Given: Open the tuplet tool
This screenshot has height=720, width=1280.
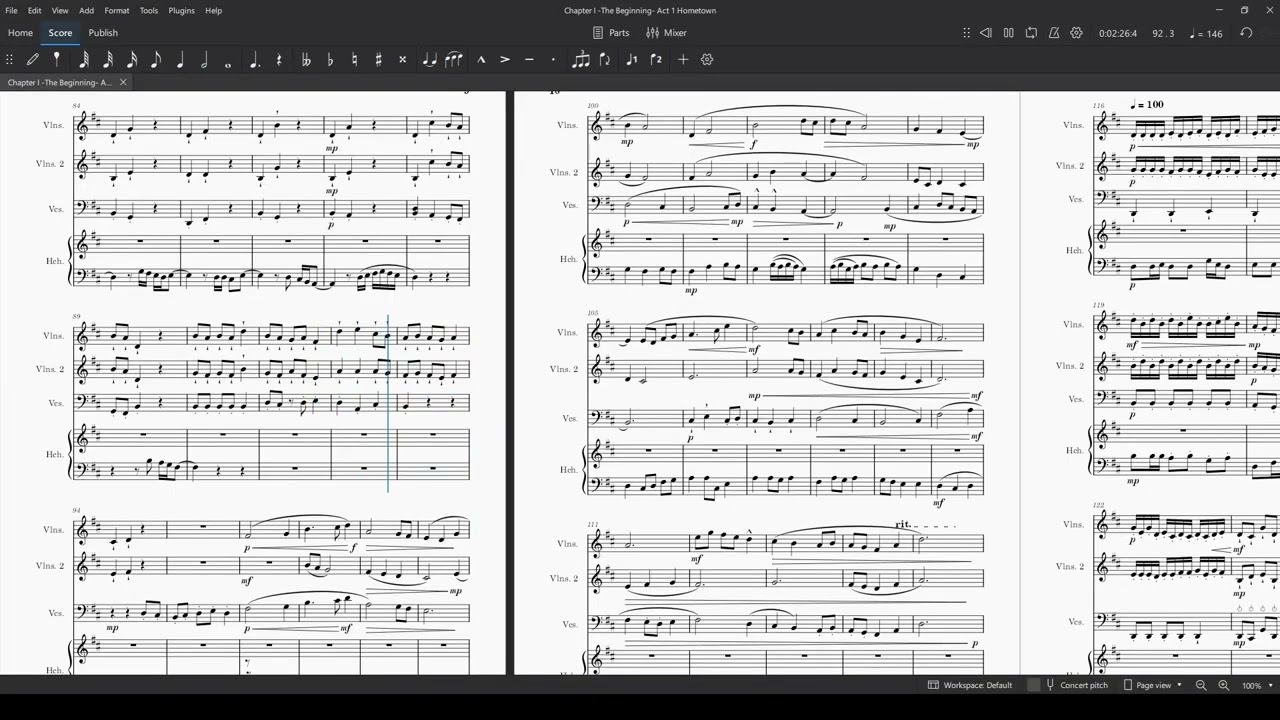Looking at the screenshot, I should click(x=581, y=60).
